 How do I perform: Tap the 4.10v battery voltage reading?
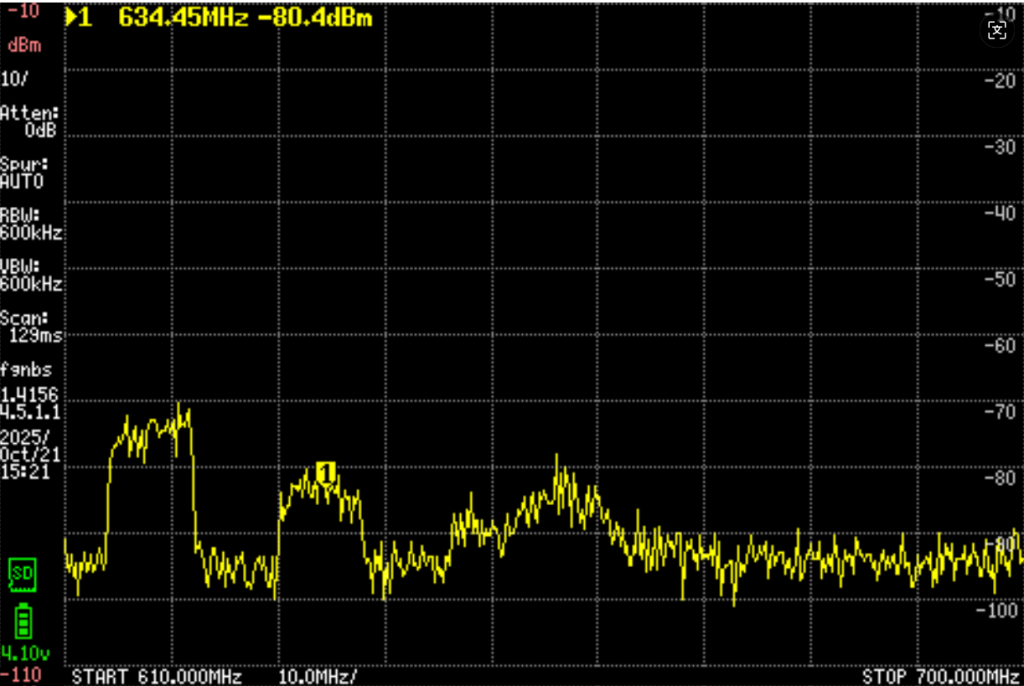22,654
